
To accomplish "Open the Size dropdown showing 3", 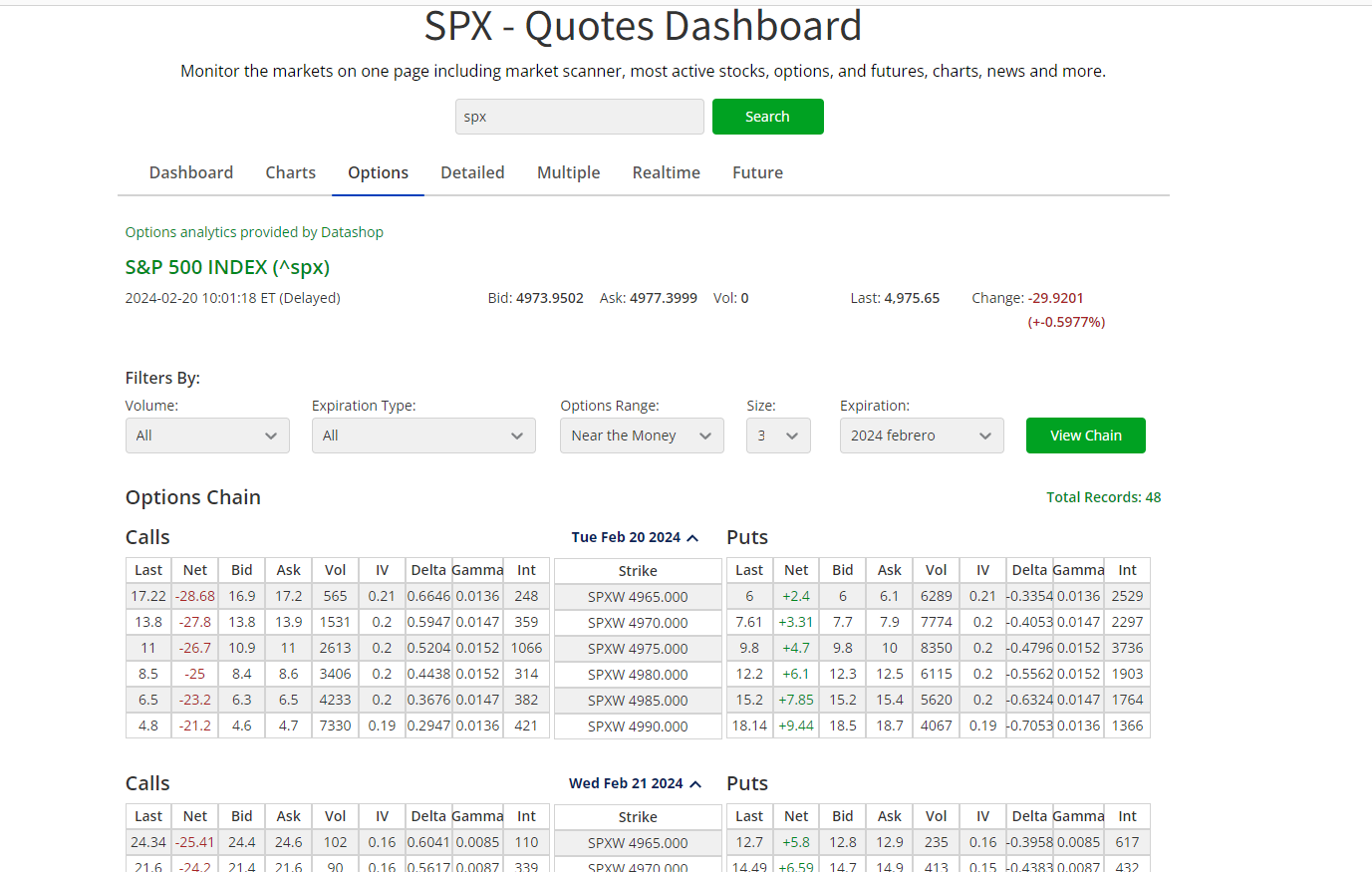I will click(778, 436).
